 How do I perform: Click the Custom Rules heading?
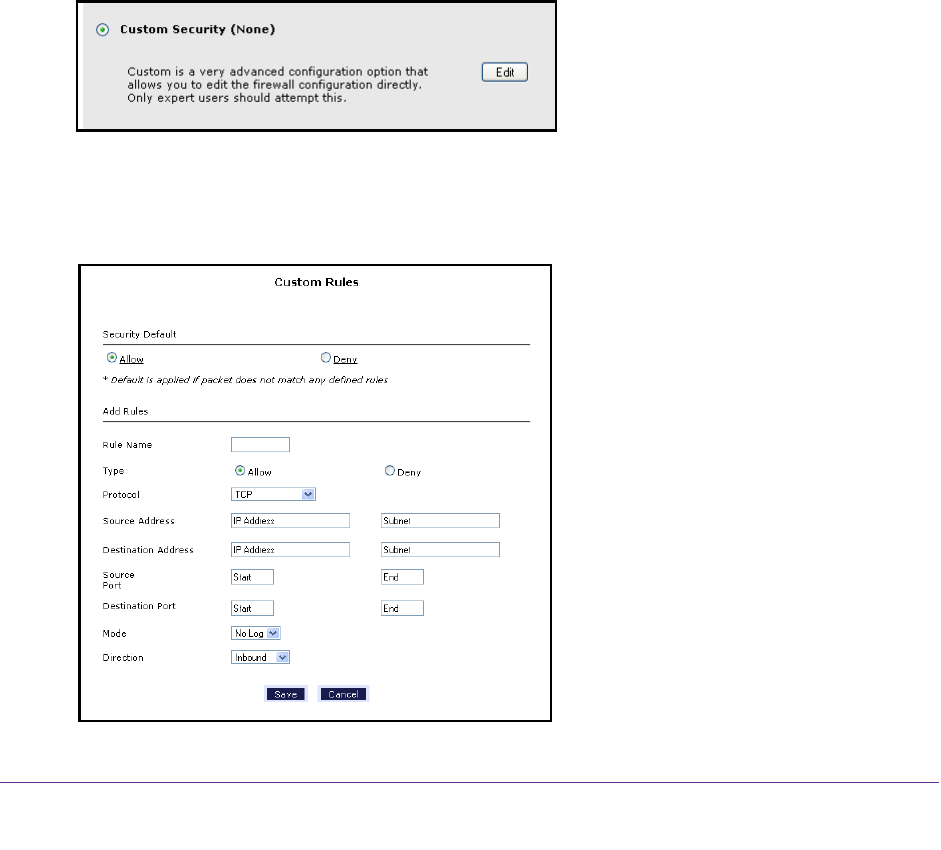(x=316, y=282)
